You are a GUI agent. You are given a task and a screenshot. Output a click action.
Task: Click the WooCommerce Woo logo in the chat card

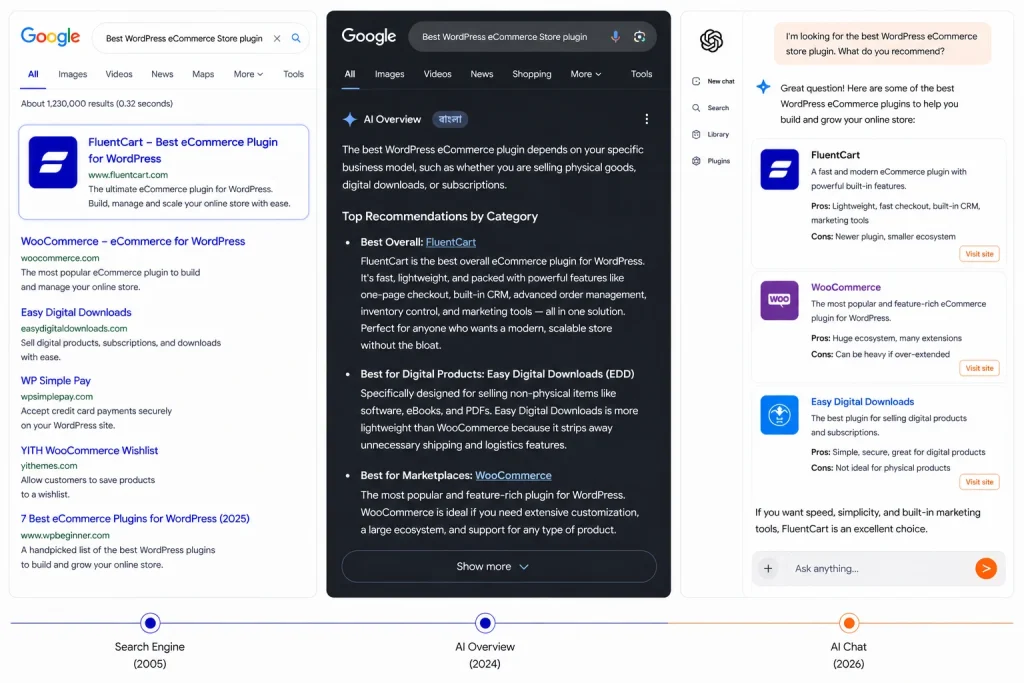[x=779, y=300]
